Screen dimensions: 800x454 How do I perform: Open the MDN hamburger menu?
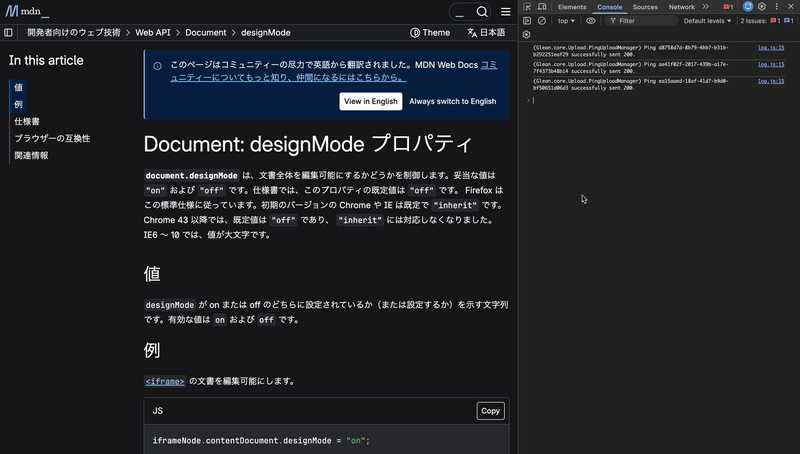(x=506, y=12)
